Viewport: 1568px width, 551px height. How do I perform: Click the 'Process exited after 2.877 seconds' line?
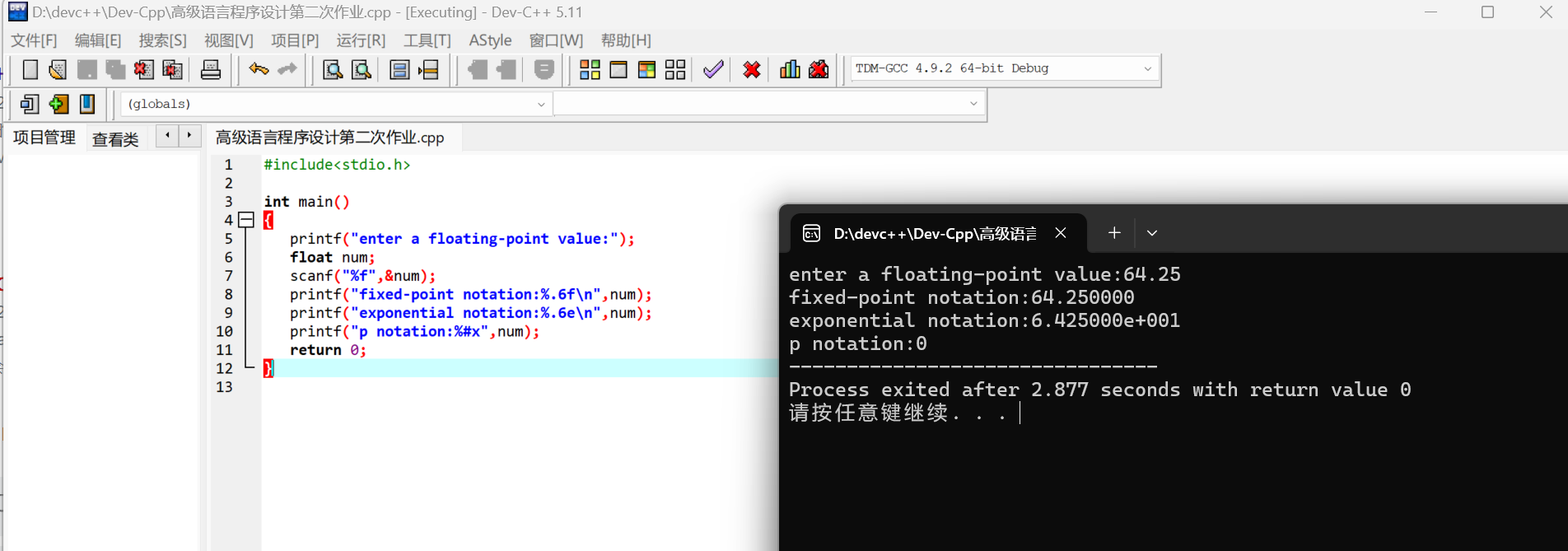click(1099, 390)
